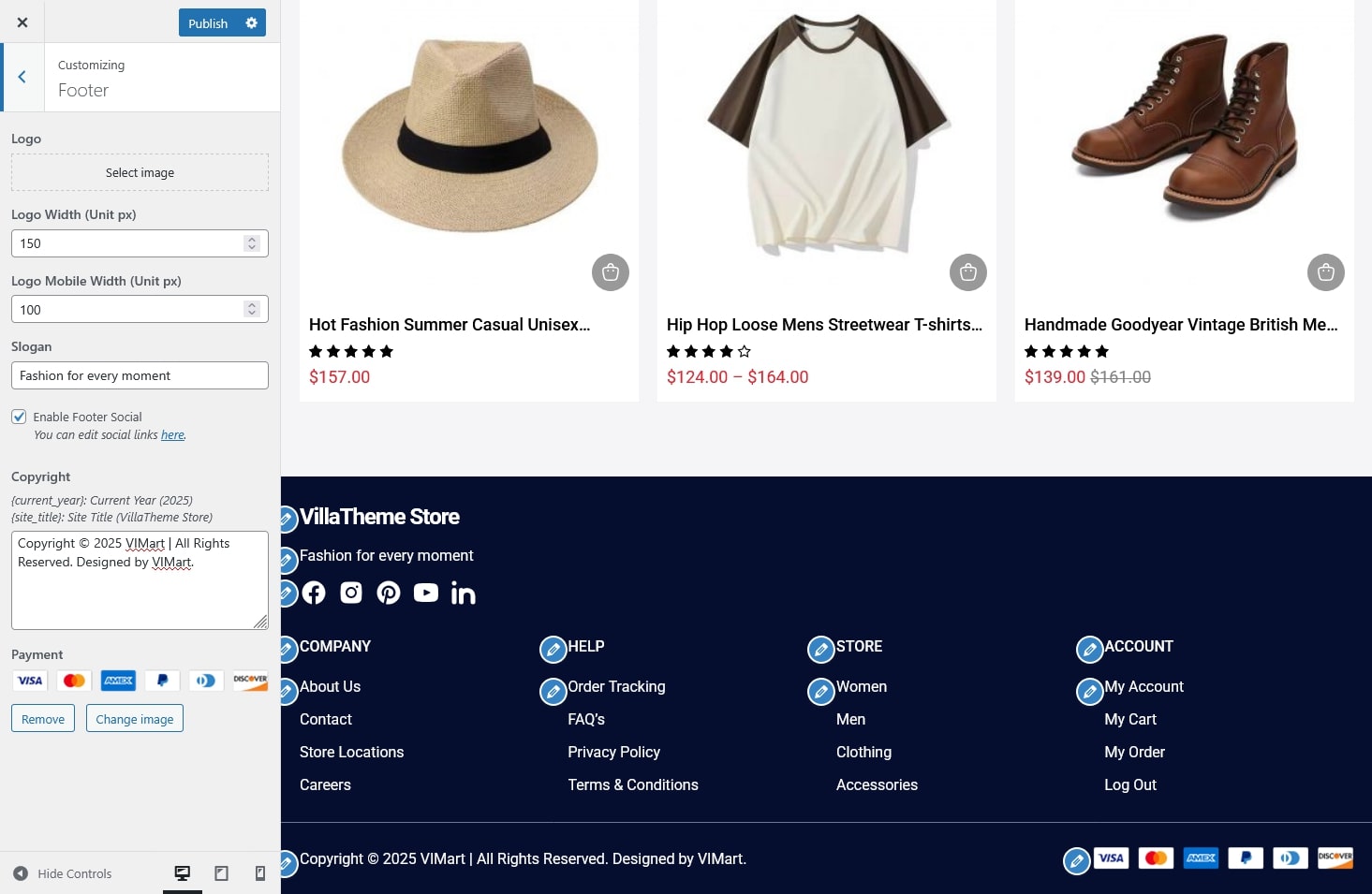
Task: Switch to mobile preview mode
Action: tap(260, 873)
